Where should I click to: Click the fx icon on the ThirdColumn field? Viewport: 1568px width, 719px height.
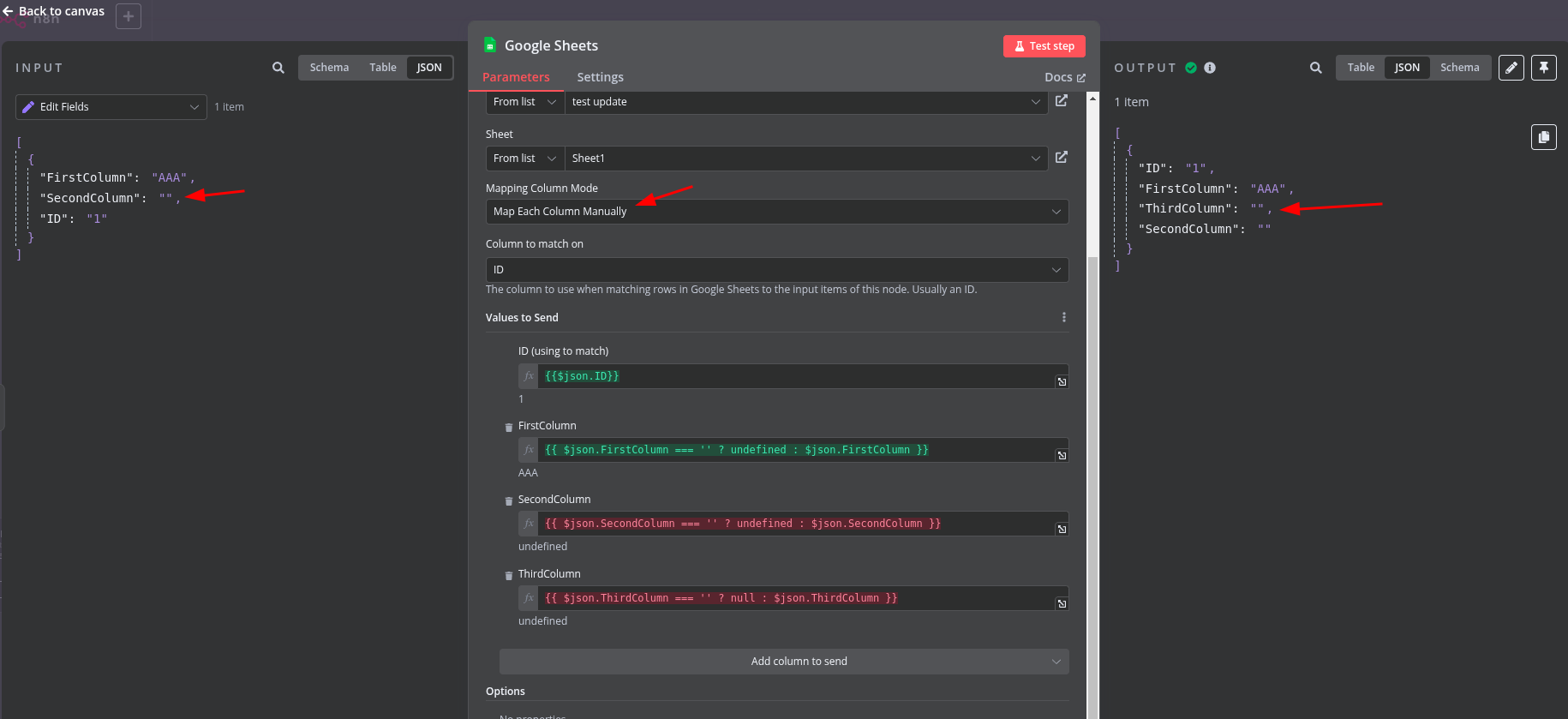tap(529, 598)
